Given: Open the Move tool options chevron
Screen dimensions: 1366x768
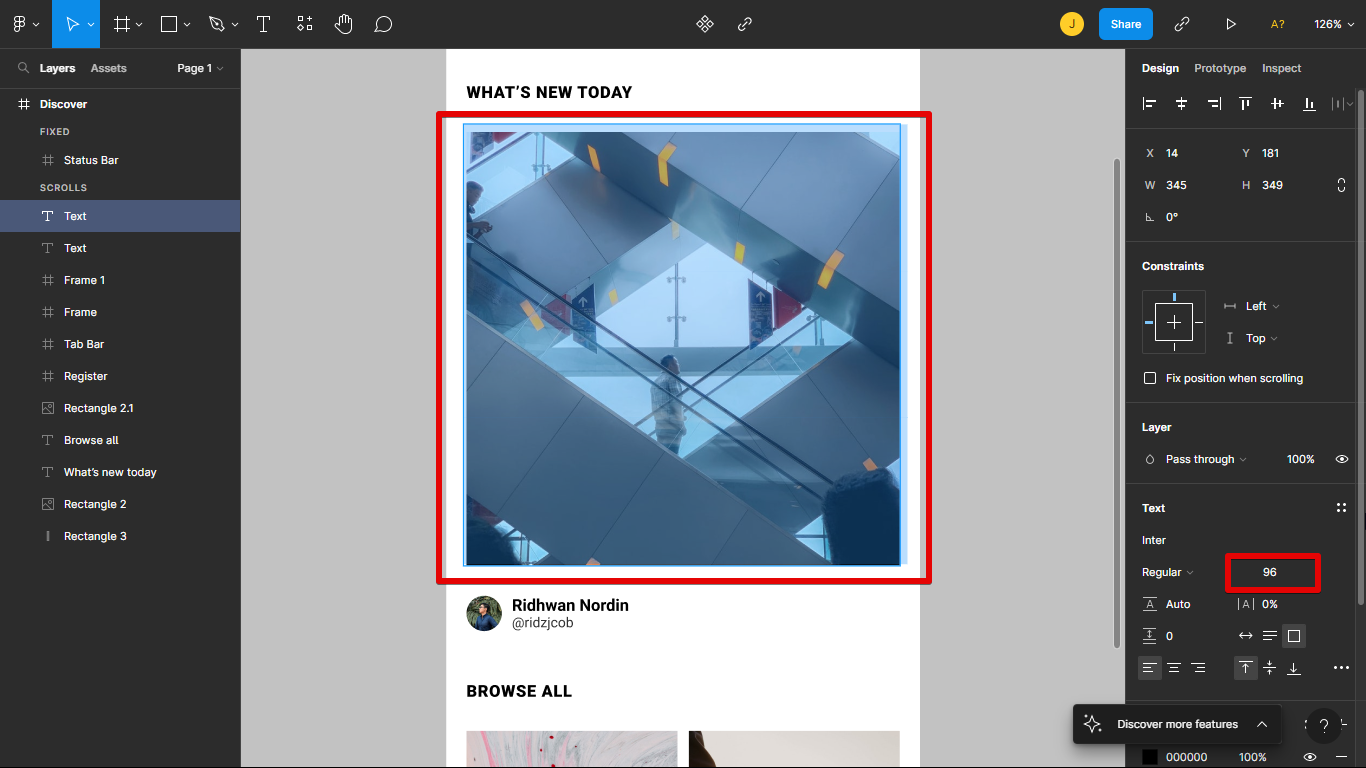Looking at the screenshot, I should click(x=91, y=24).
